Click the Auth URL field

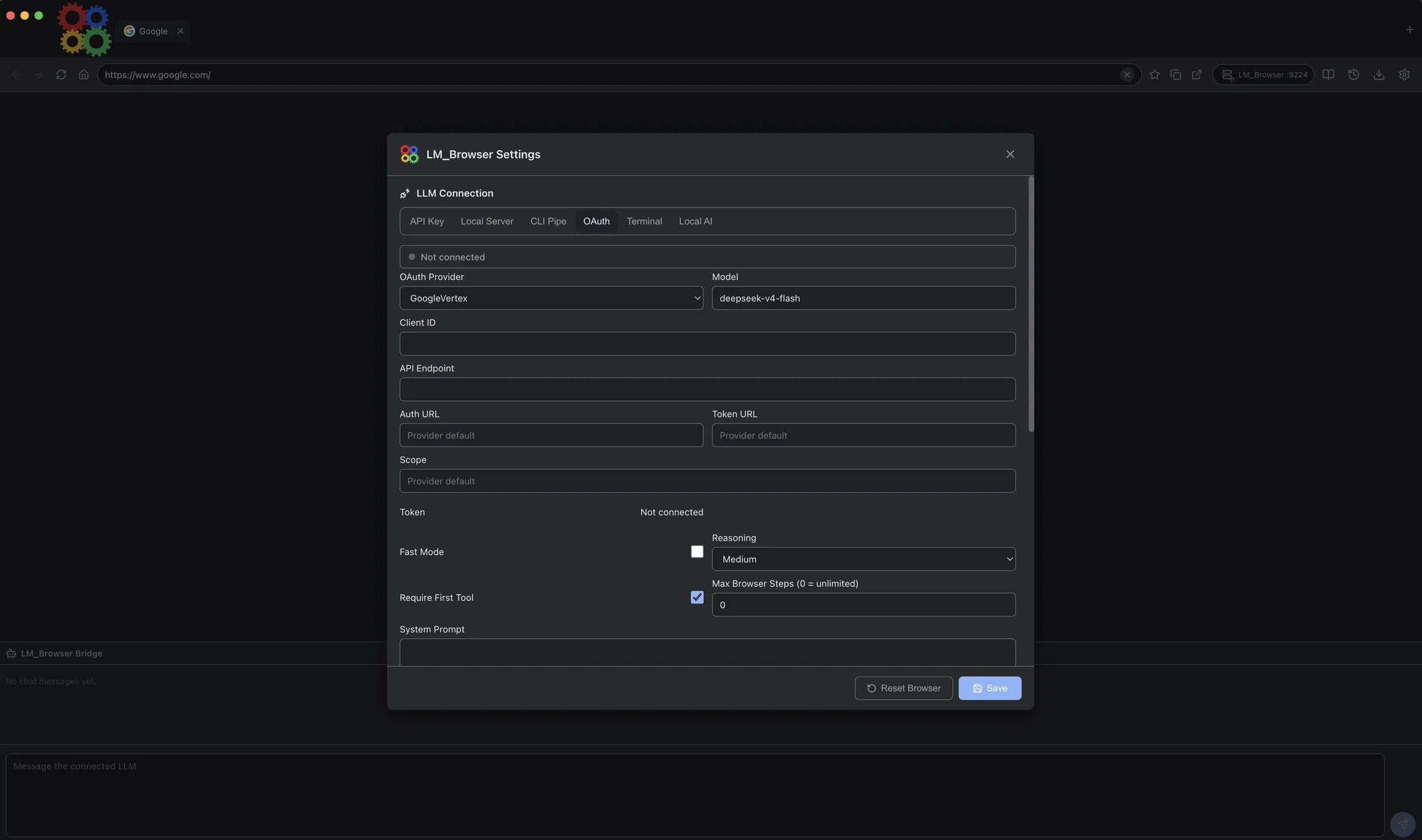tap(551, 436)
